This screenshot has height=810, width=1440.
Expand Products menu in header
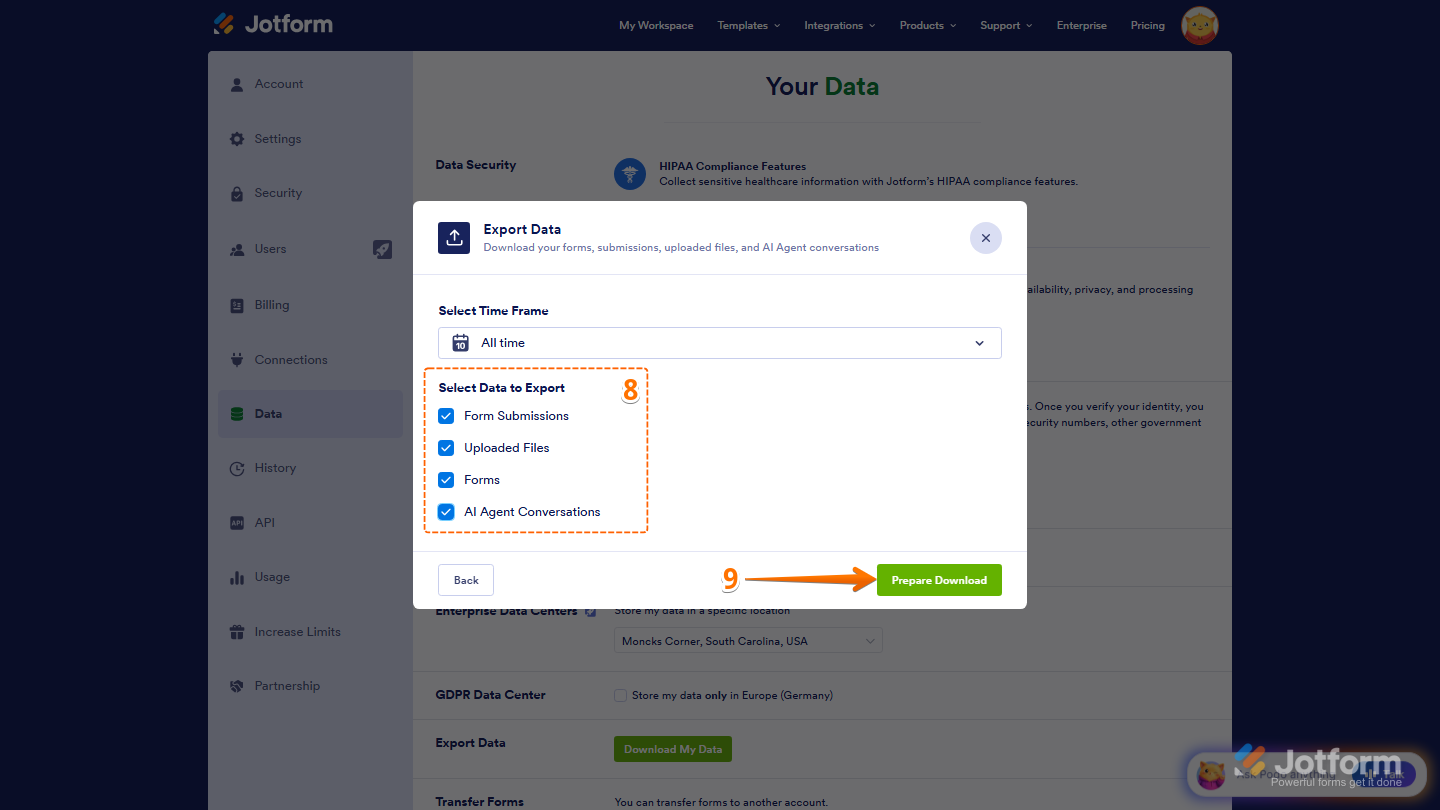tap(928, 25)
